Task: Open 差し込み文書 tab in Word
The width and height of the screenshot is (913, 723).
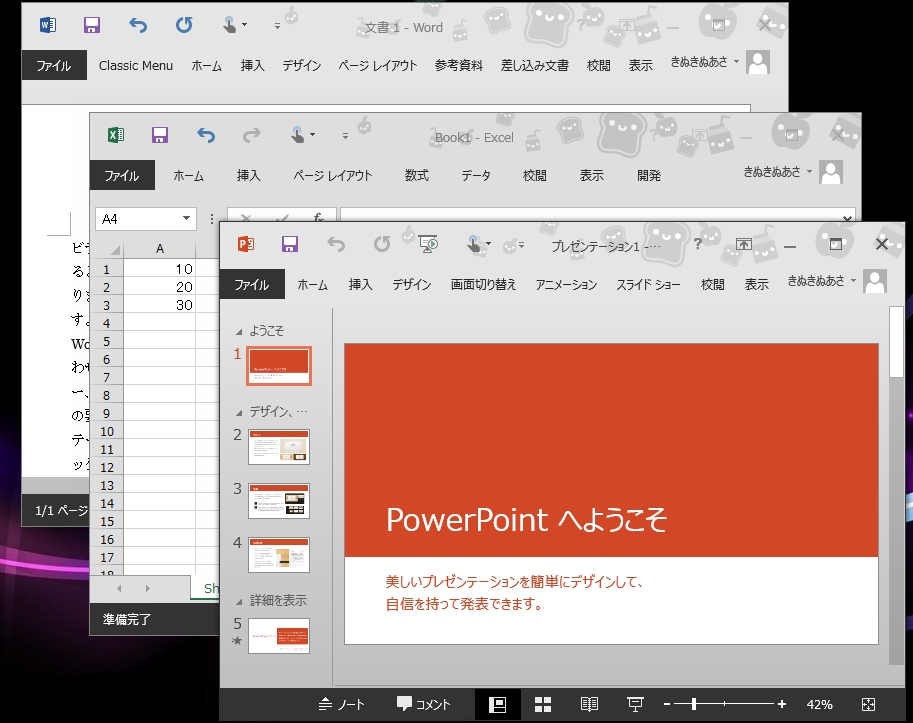Action: click(x=535, y=65)
